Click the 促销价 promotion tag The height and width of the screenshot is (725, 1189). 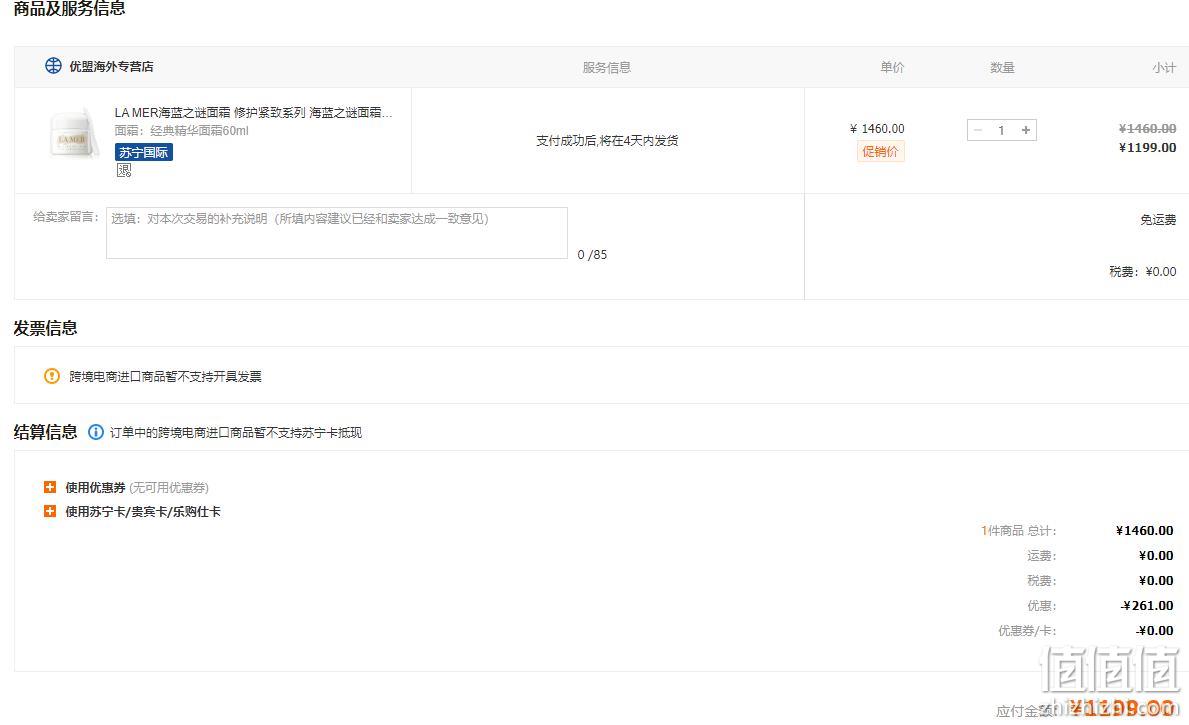coord(880,152)
